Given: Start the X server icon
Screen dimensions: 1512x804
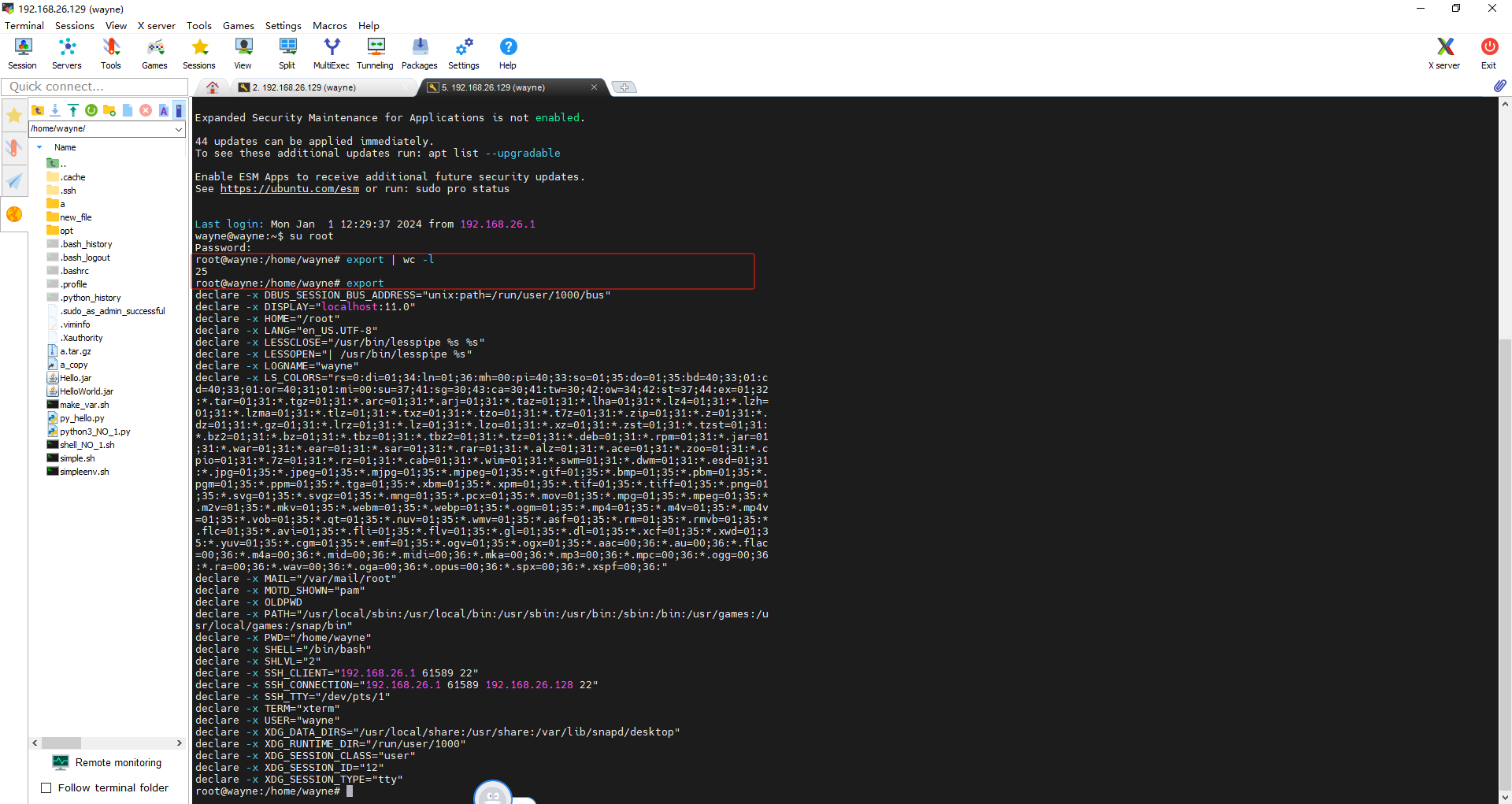Looking at the screenshot, I should point(1444,54).
